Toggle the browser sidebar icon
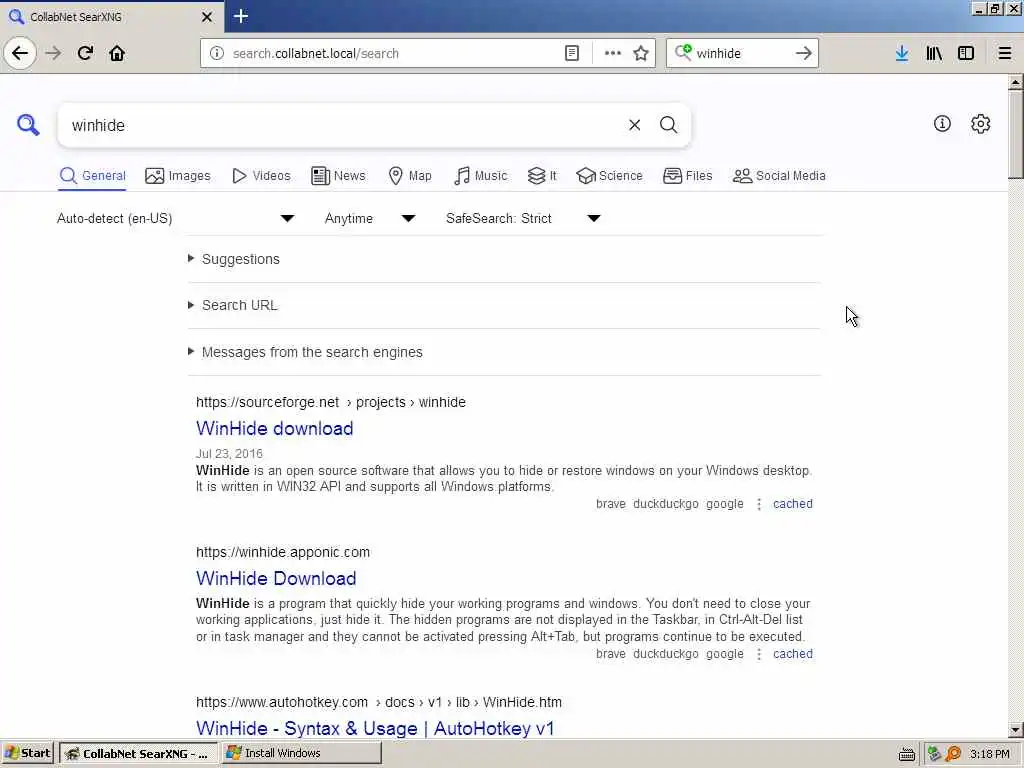The image size is (1024, 768). pyautogui.click(x=966, y=53)
